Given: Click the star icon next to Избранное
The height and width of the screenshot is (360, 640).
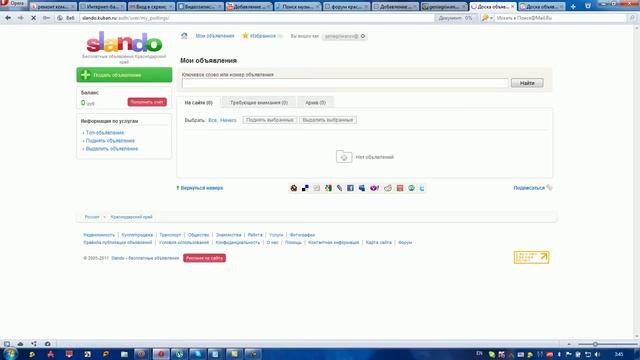Looking at the screenshot, I should point(245,36).
